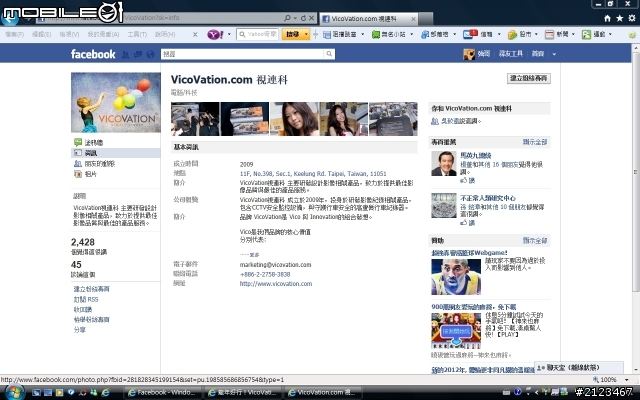
Task: Expand the Yahoo! logo dropdown arrow
Action: click(229, 34)
